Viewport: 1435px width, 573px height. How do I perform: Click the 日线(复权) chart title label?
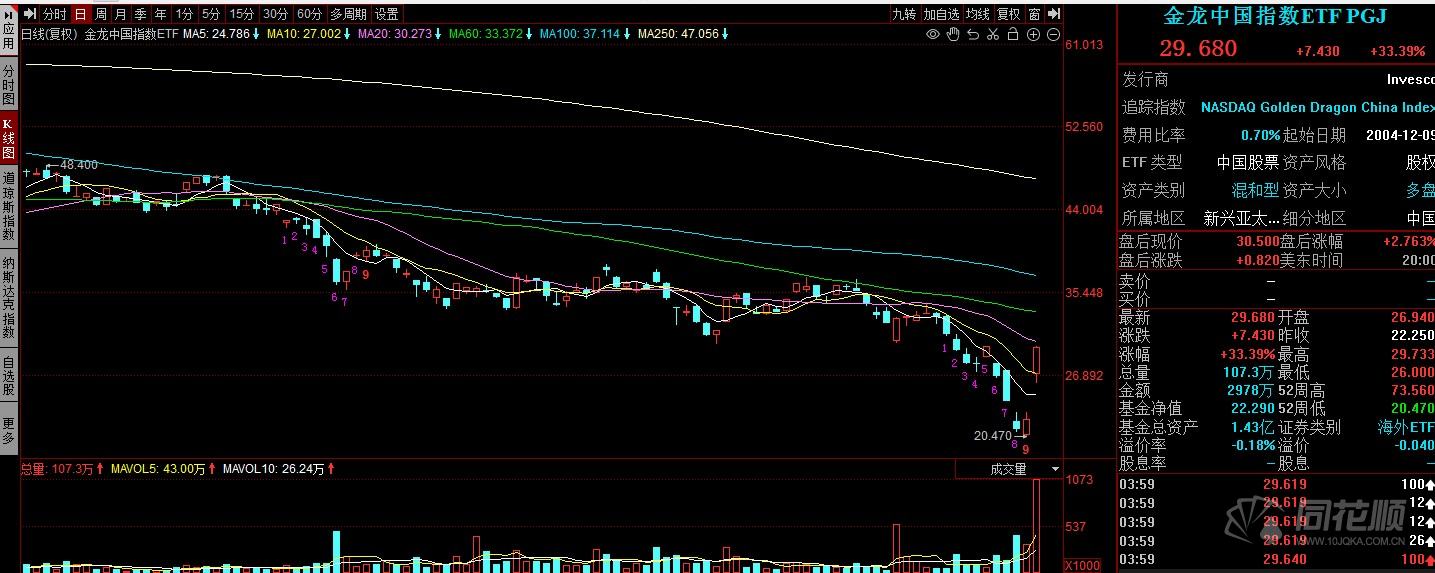click(x=49, y=34)
